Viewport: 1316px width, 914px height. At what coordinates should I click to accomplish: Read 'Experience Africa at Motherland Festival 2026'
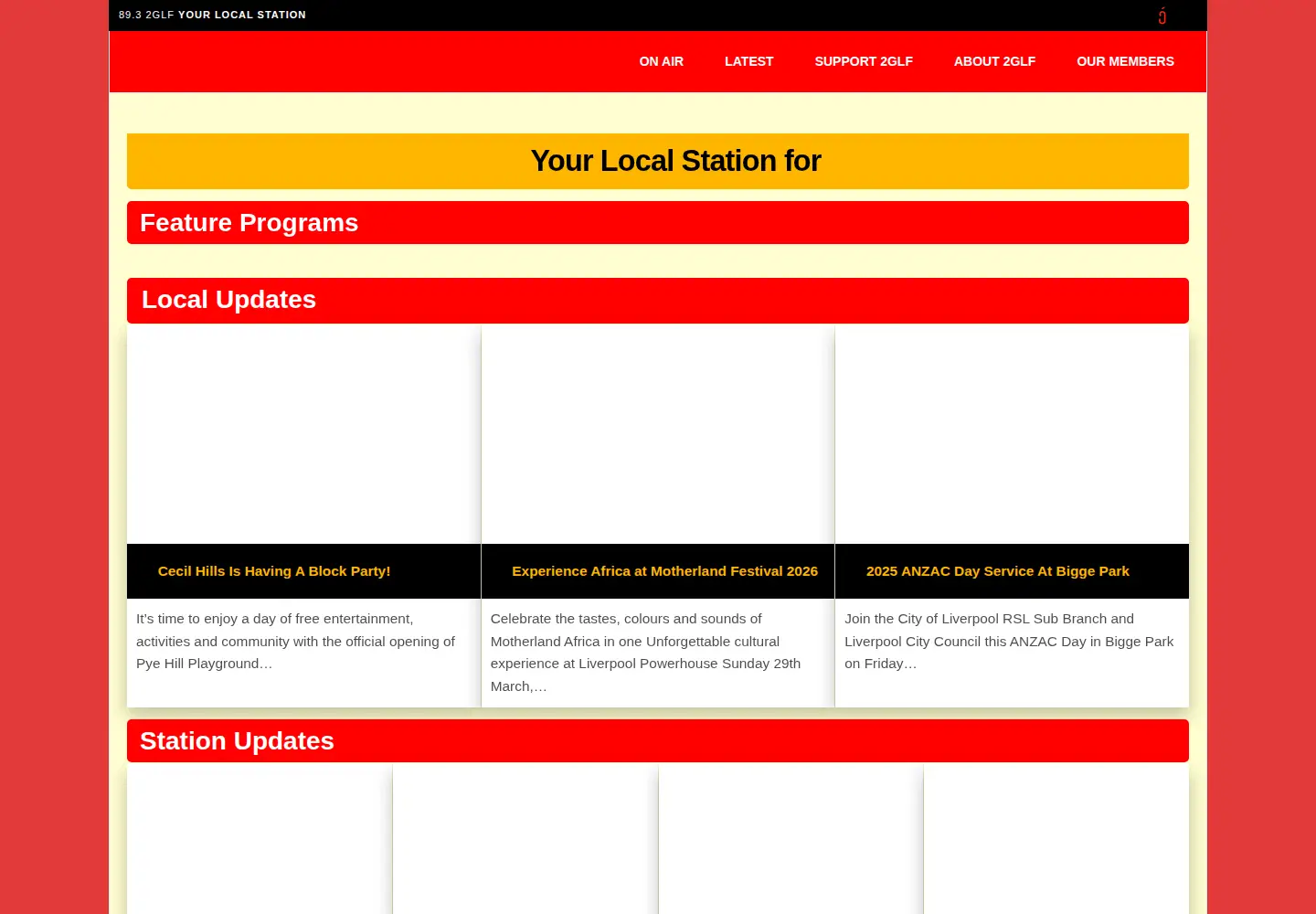click(664, 571)
